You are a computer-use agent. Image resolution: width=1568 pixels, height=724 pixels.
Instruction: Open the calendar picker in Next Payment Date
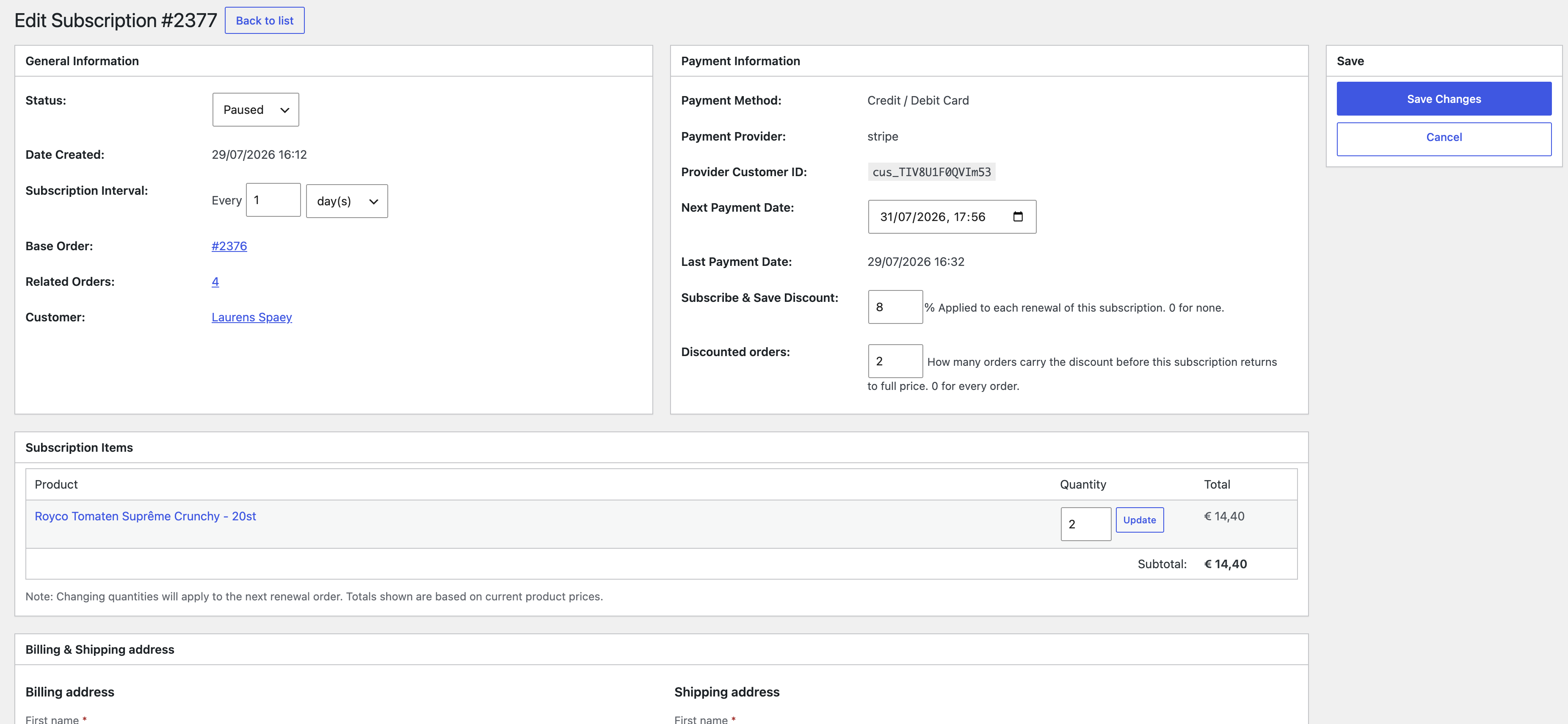click(x=1018, y=217)
